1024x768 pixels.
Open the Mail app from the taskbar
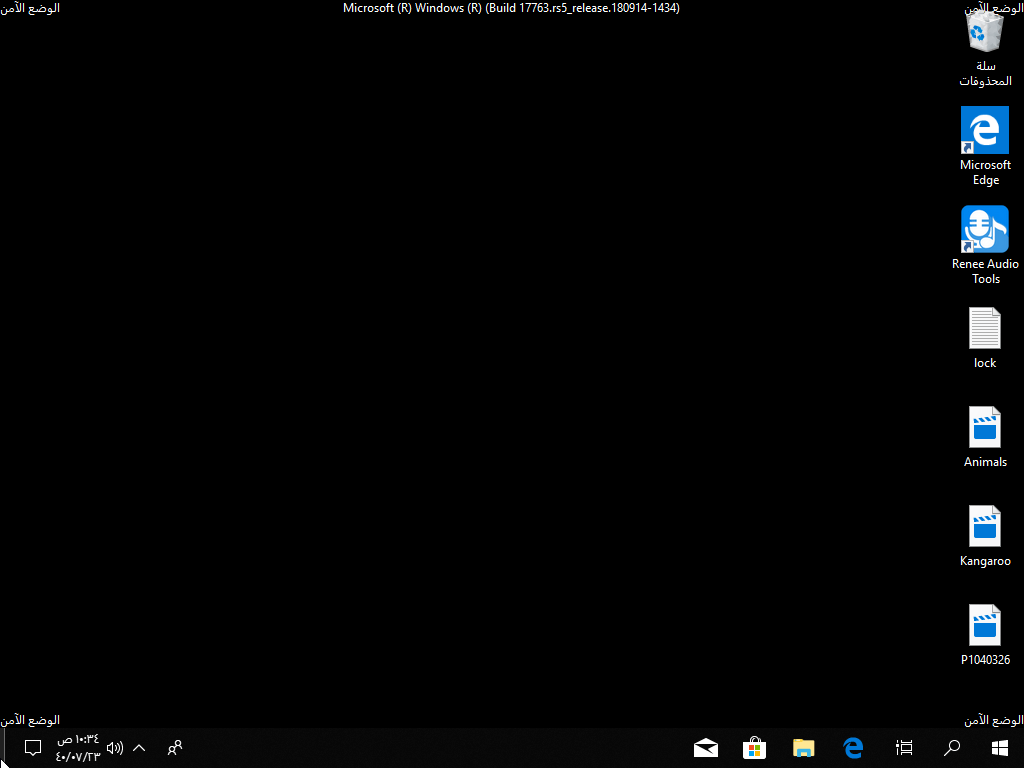point(705,748)
